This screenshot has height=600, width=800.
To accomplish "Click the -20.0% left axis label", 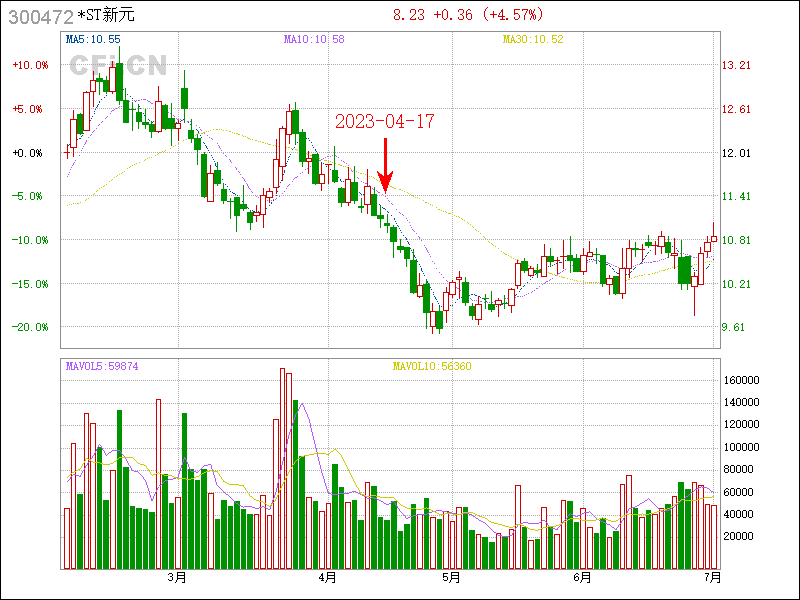I will coord(30,327).
